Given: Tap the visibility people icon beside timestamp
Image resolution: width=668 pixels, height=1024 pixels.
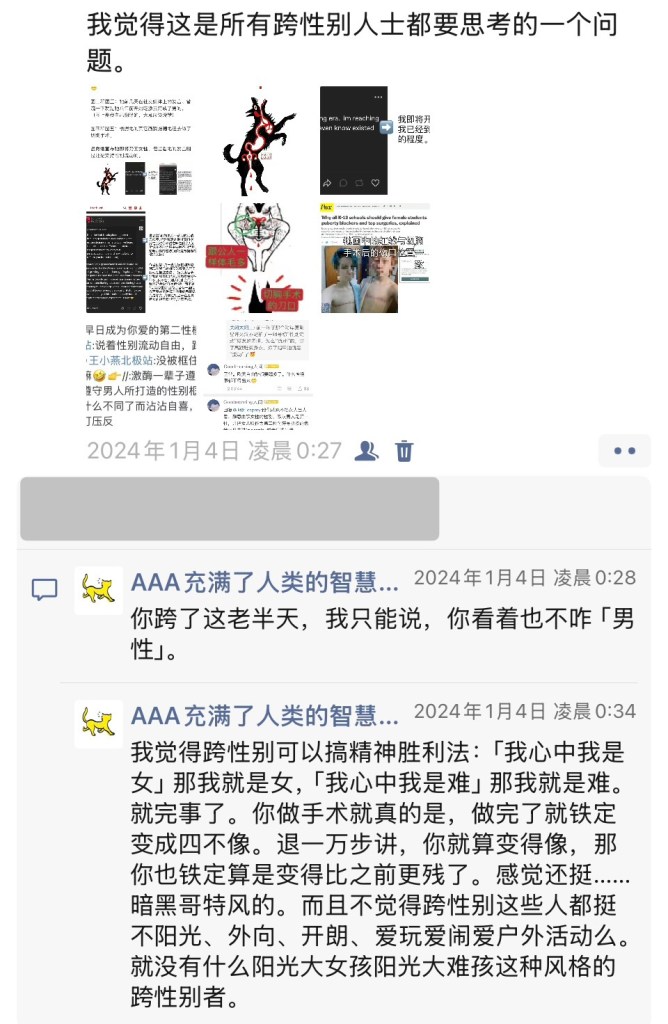Looking at the screenshot, I should [366, 451].
